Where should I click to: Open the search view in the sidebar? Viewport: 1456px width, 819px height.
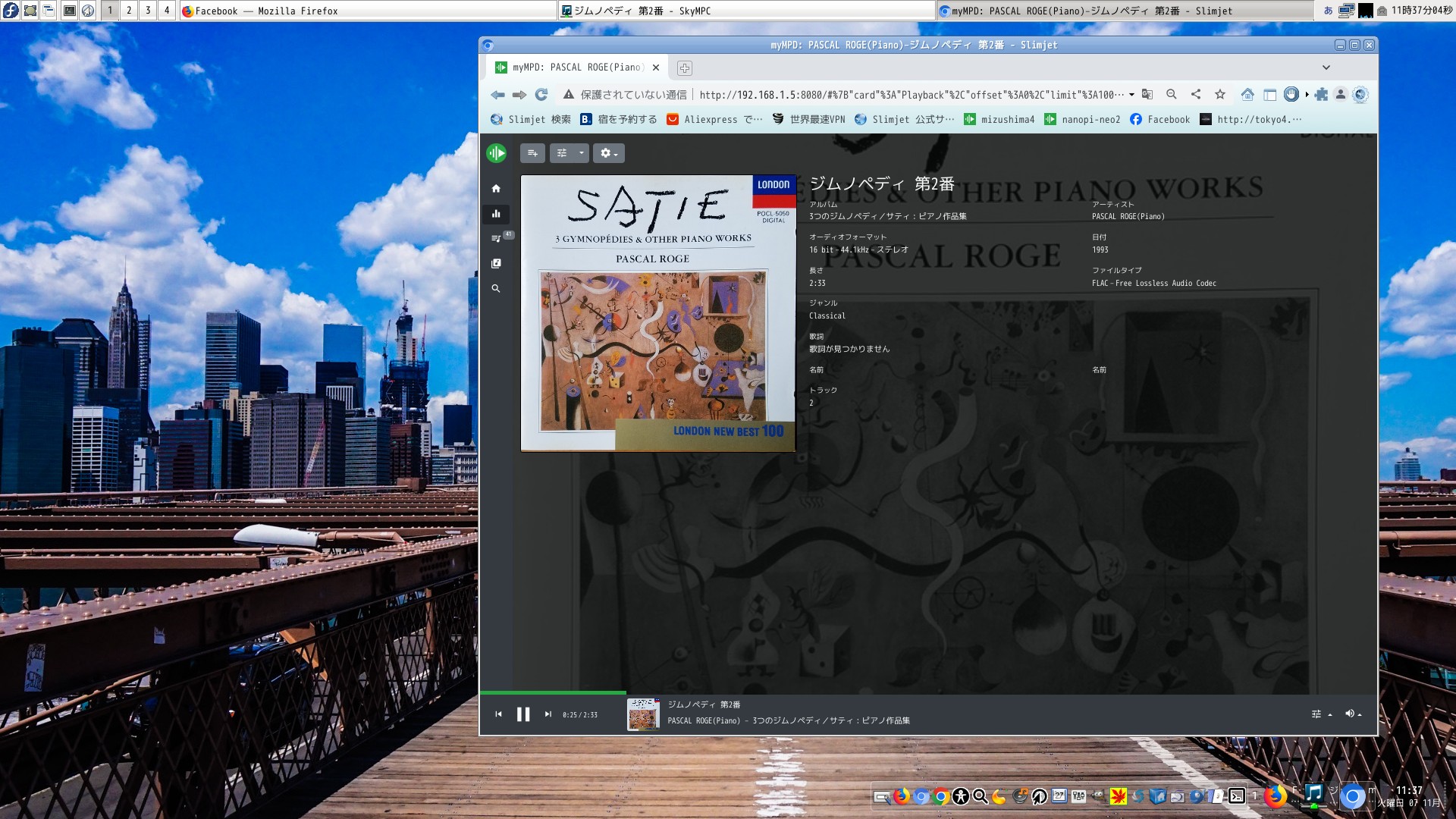pyautogui.click(x=496, y=289)
